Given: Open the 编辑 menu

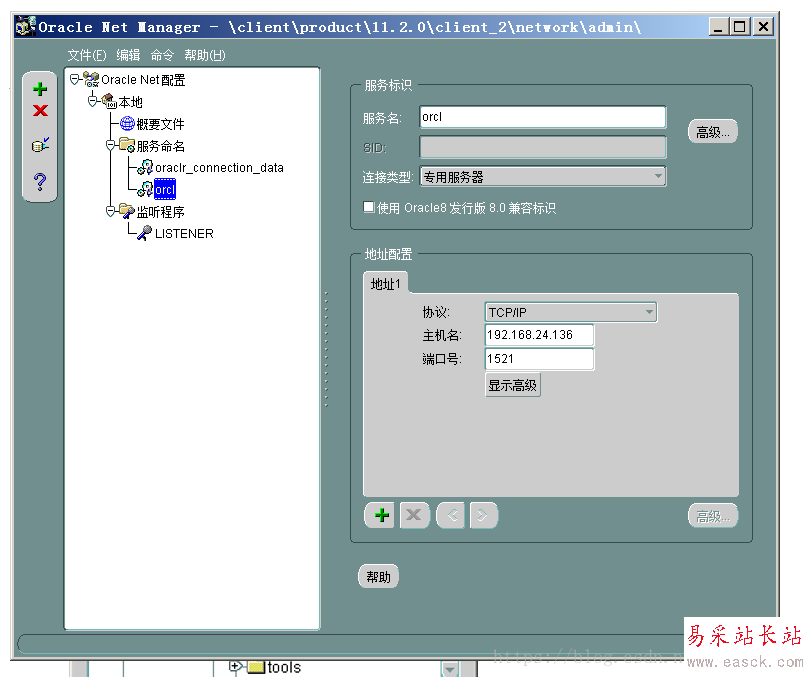Looking at the screenshot, I should click(x=128, y=55).
